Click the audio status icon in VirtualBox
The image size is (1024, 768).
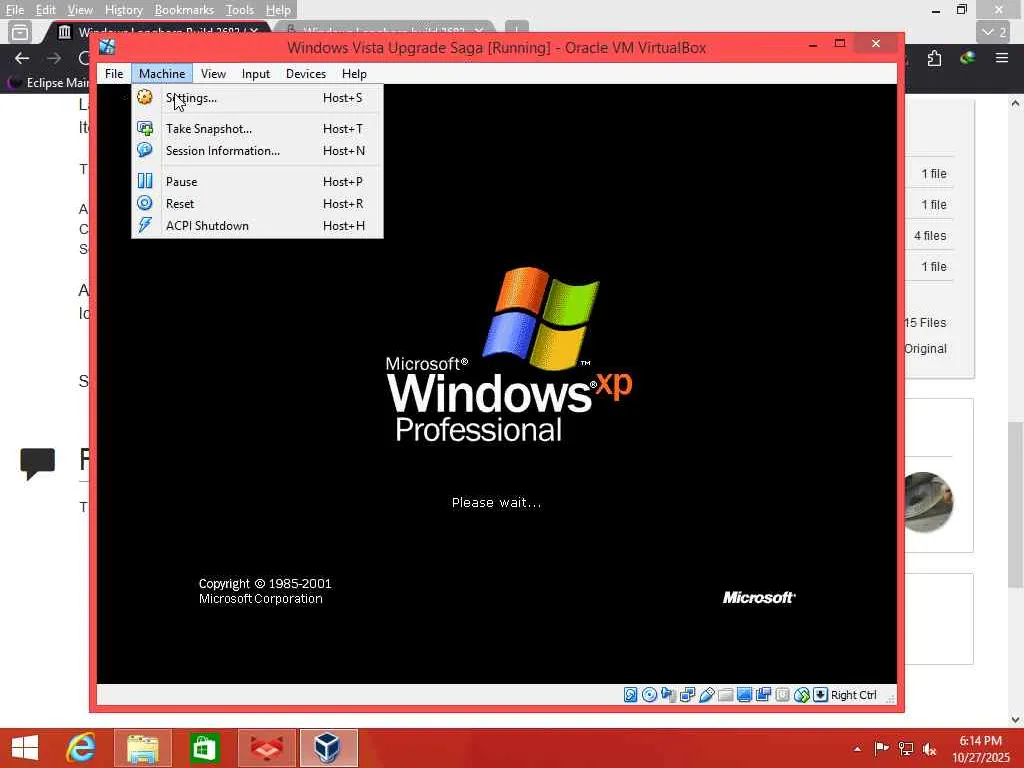tap(668, 695)
